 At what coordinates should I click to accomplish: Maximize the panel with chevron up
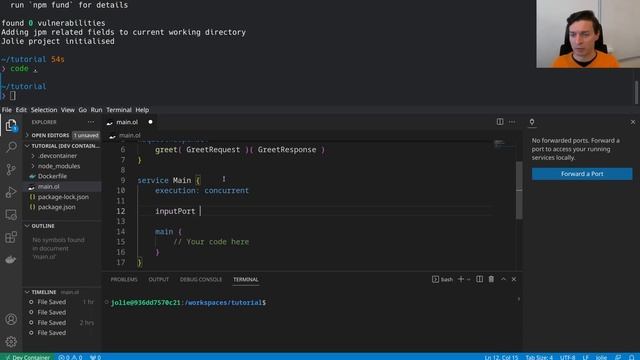click(x=503, y=279)
